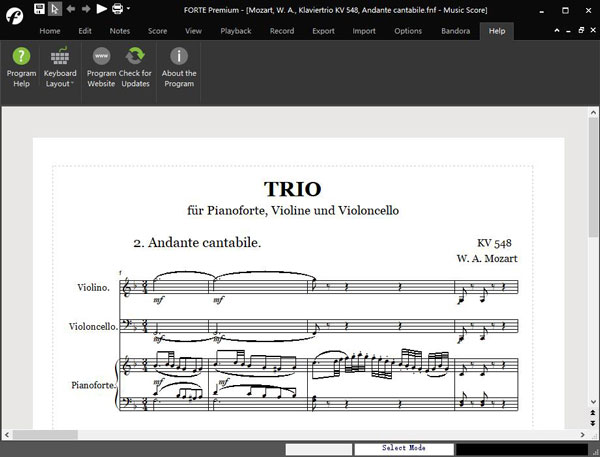Image resolution: width=600 pixels, height=457 pixels.
Task: Click the vertical scrollbar down arrow
Action: 593,402
